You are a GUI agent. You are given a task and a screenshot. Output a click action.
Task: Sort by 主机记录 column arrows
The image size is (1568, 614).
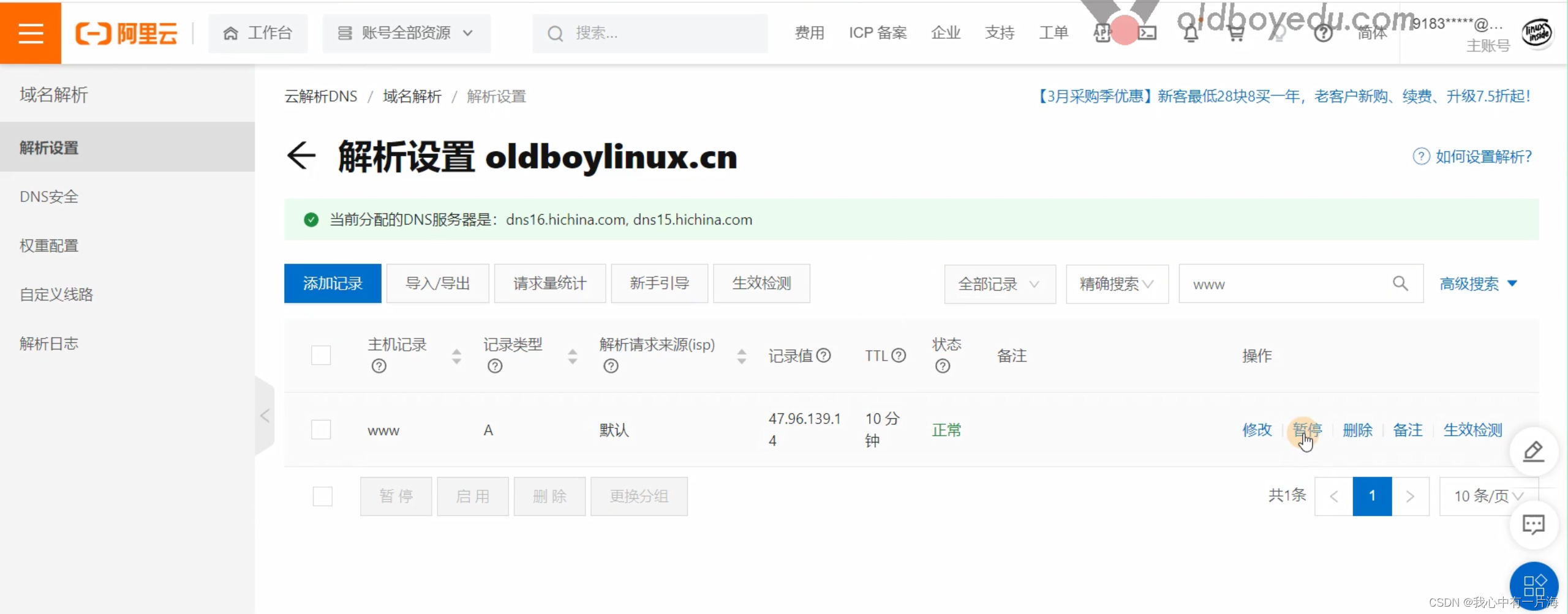[456, 356]
